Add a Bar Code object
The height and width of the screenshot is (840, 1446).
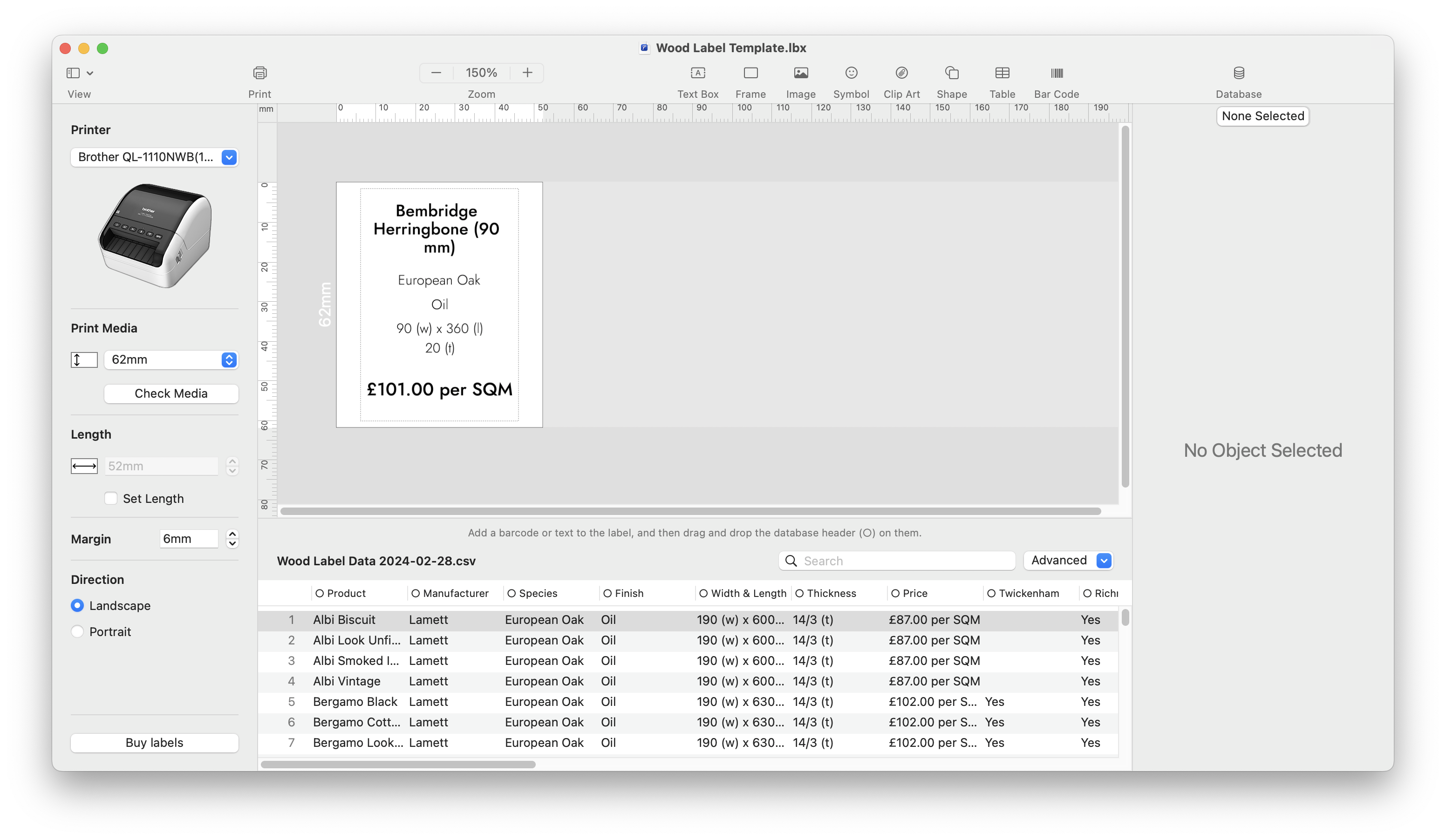click(x=1056, y=73)
